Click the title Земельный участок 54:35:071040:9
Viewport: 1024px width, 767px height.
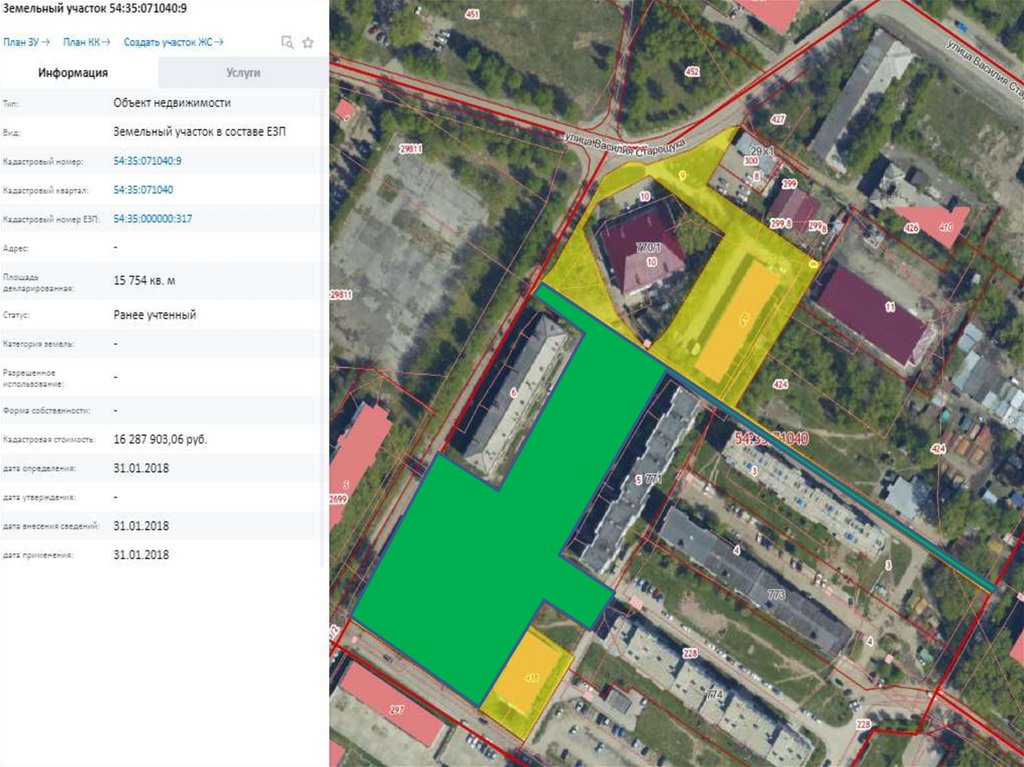(95, 8)
